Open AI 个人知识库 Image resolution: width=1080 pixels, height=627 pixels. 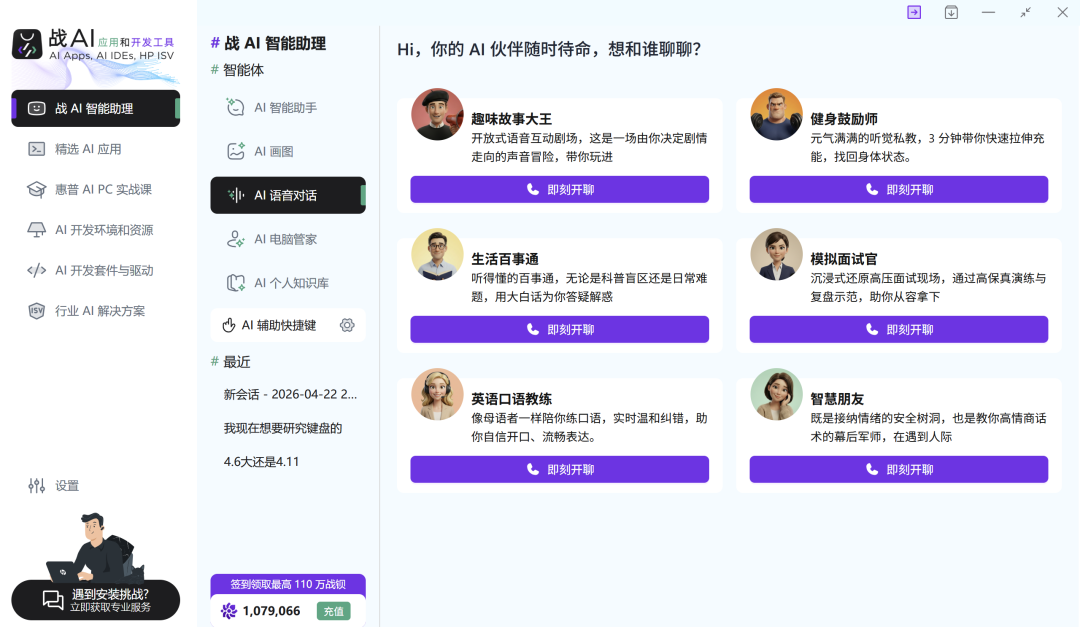[286, 283]
